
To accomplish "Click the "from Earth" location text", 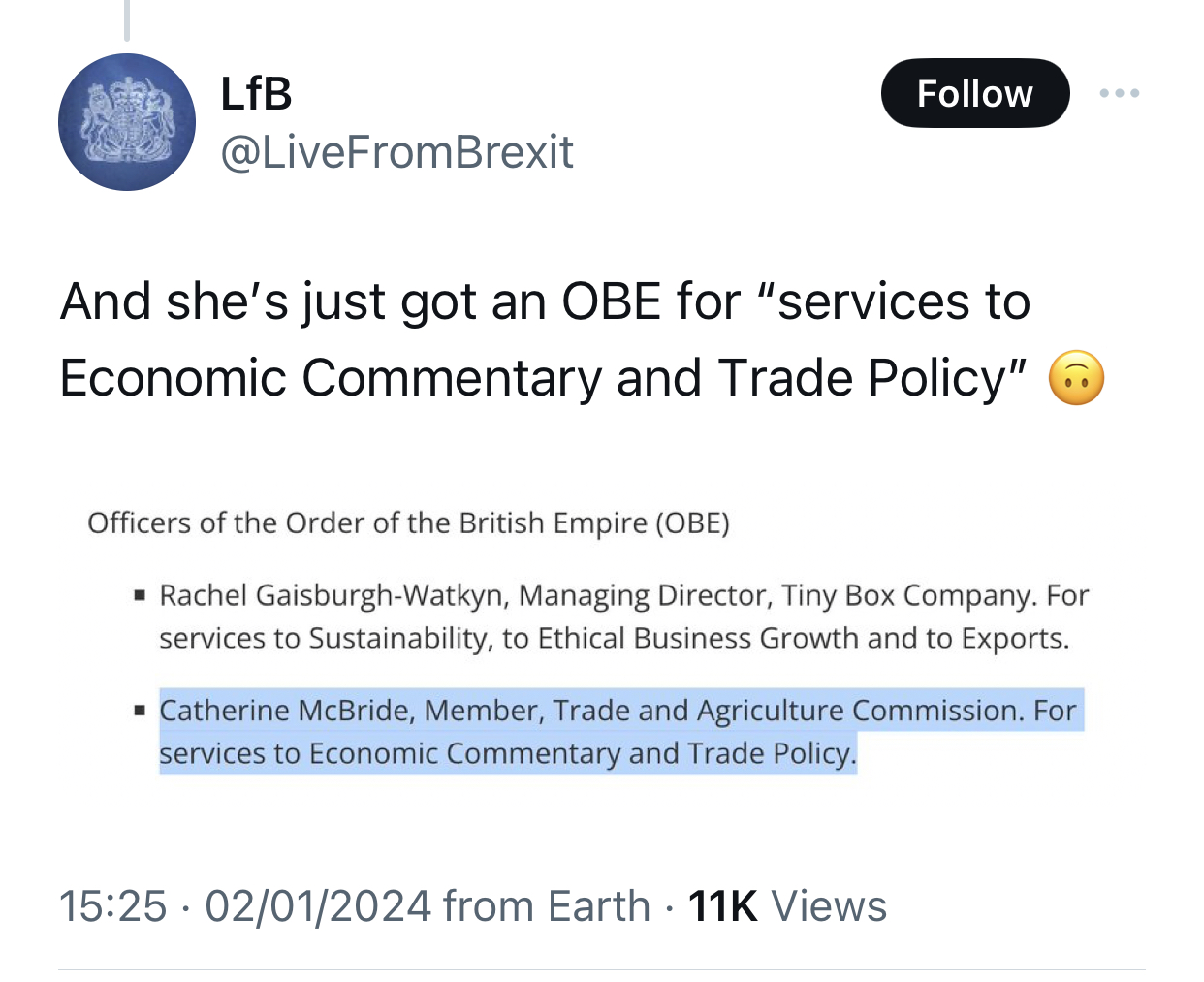I will [547, 906].
